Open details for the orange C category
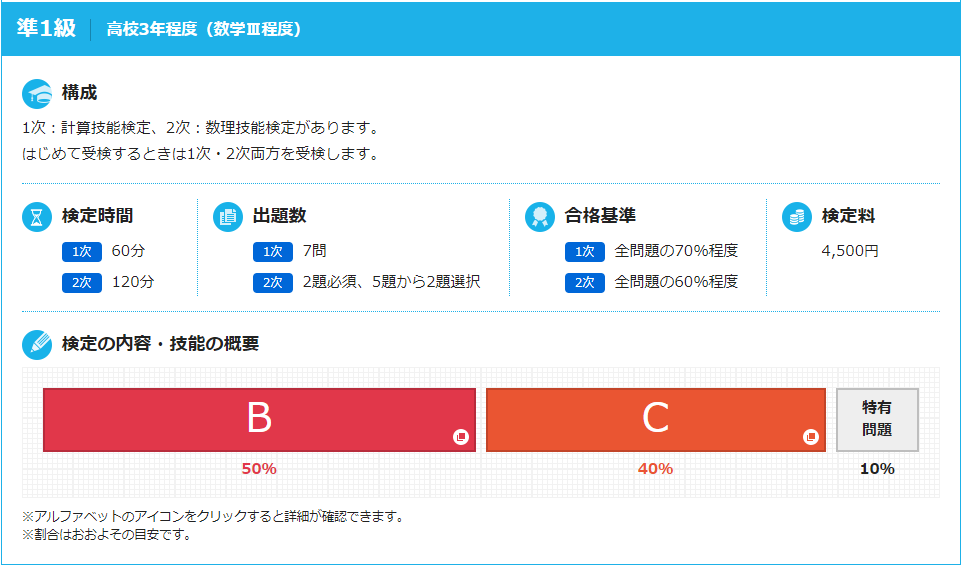This screenshot has height=565, width=965. pos(655,419)
